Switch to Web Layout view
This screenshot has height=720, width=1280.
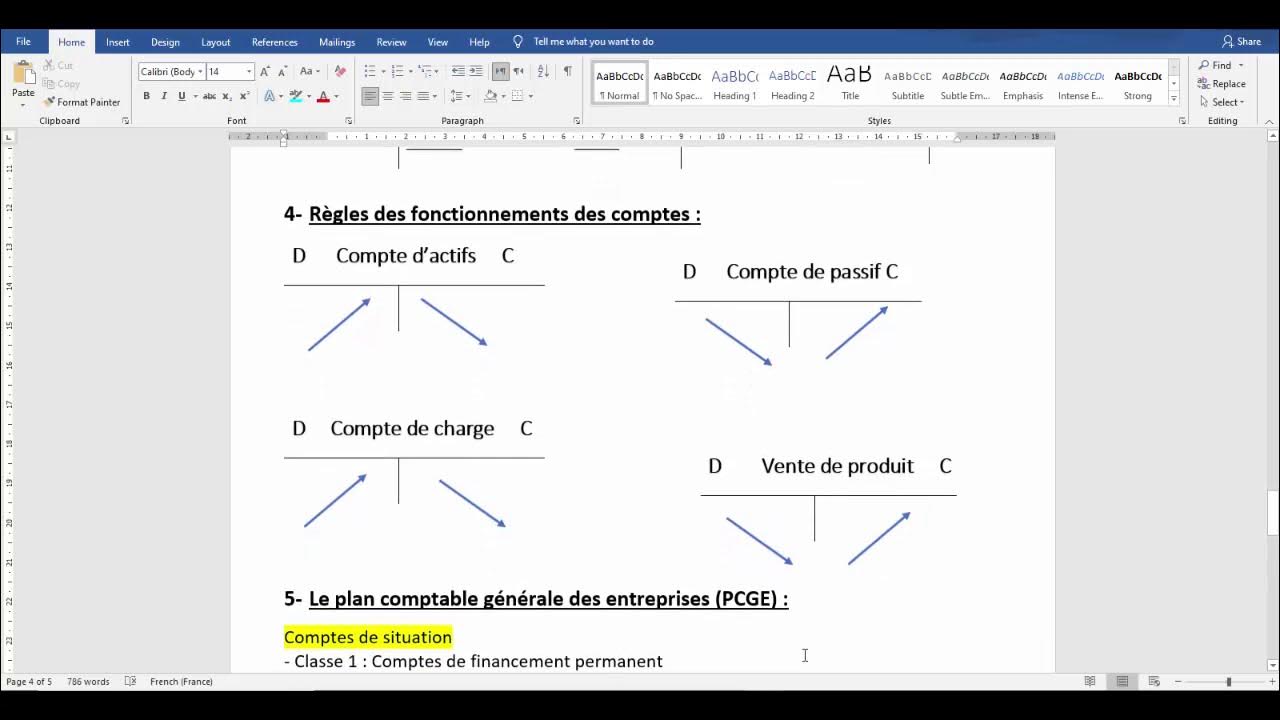pyautogui.click(x=1154, y=681)
